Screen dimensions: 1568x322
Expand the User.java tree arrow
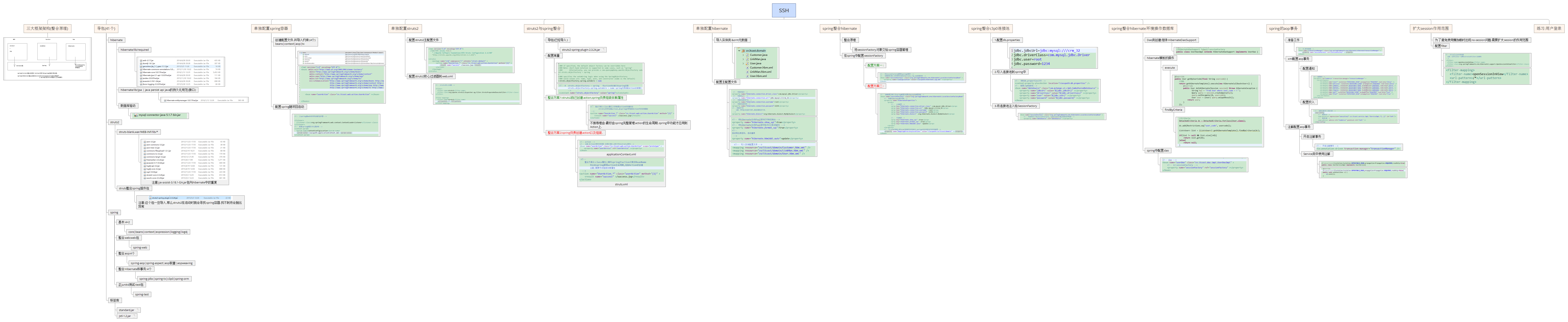(x=743, y=63)
